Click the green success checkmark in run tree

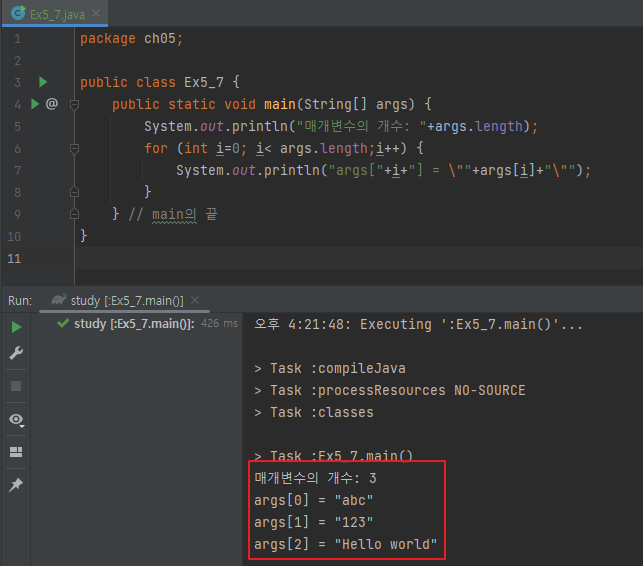tap(63, 323)
